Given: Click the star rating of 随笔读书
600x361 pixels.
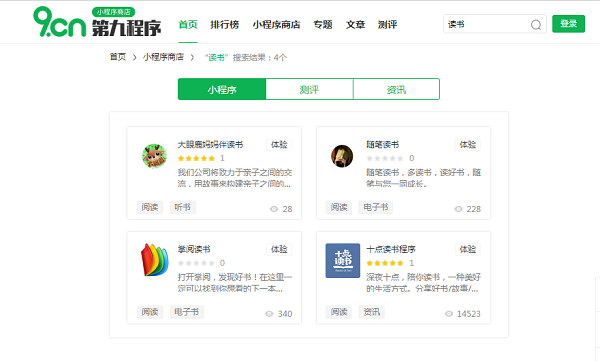Looking at the screenshot, I should tap(385, 158).
